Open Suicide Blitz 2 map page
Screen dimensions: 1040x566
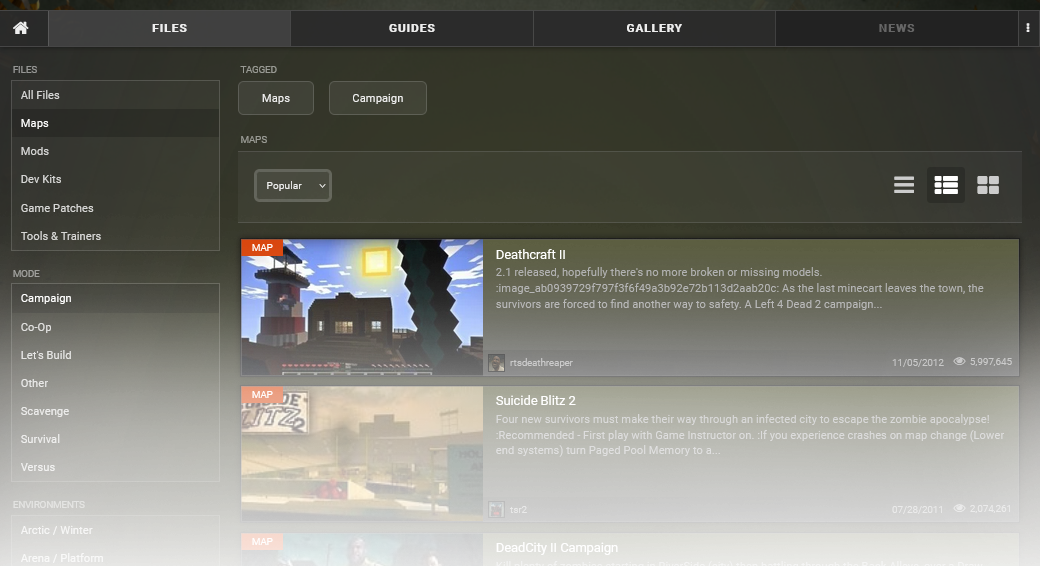(x=535, y=401)
